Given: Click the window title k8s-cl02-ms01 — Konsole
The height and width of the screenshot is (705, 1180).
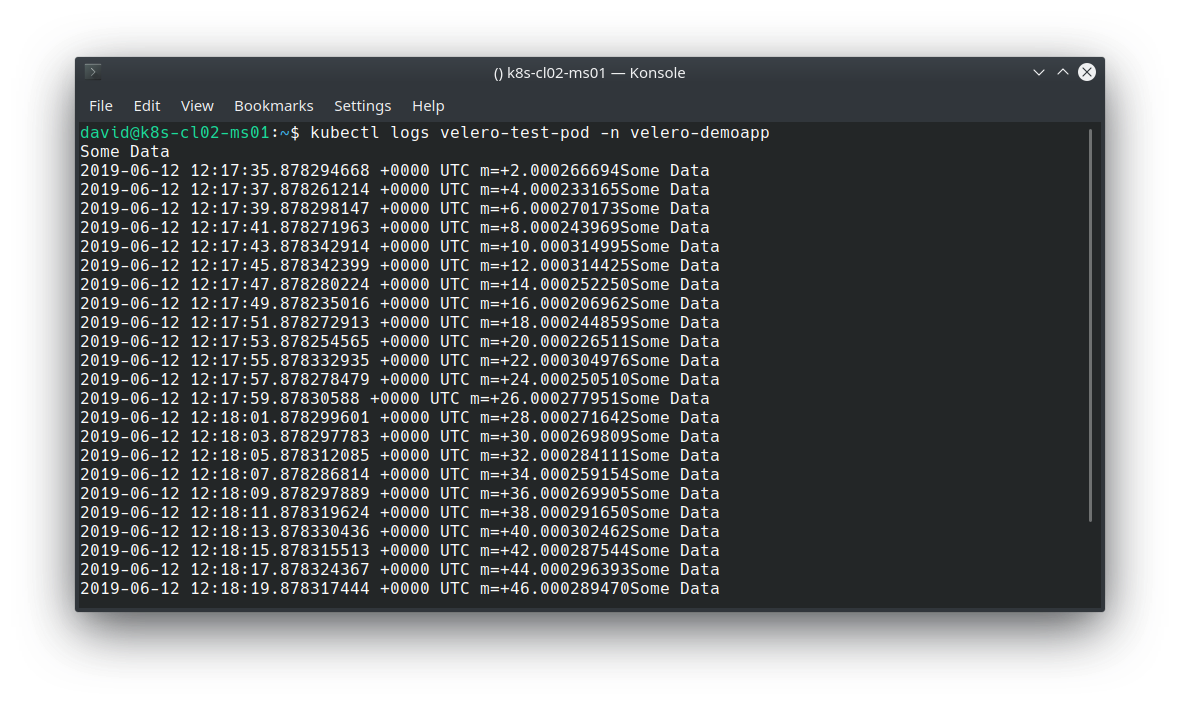Looking at the screenshot, I should (x=589, y=73).
